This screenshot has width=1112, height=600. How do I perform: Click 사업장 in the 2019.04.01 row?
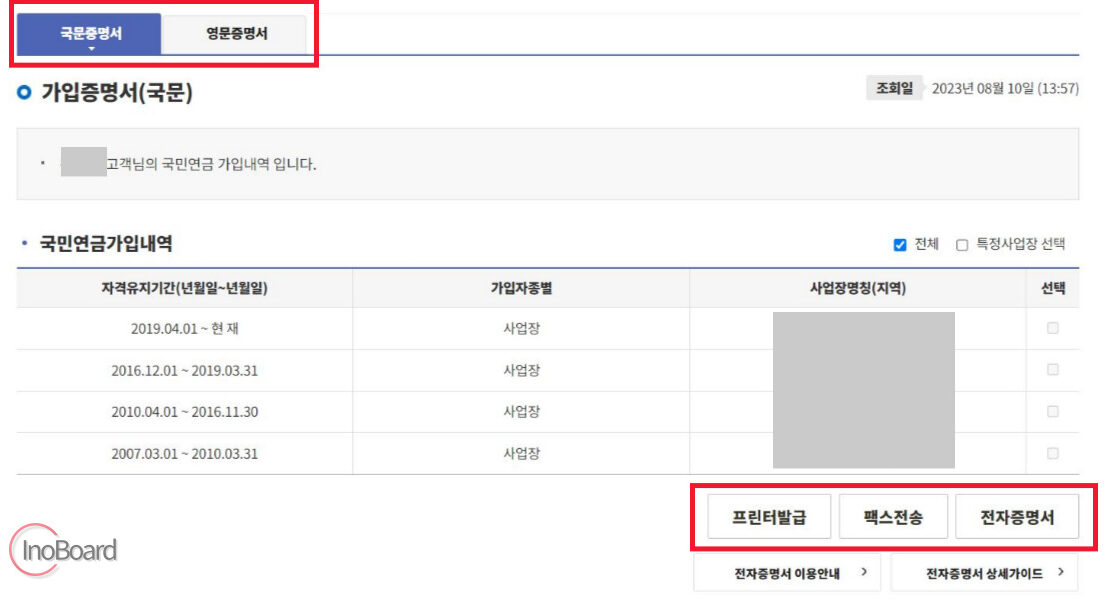coord(521,328)
